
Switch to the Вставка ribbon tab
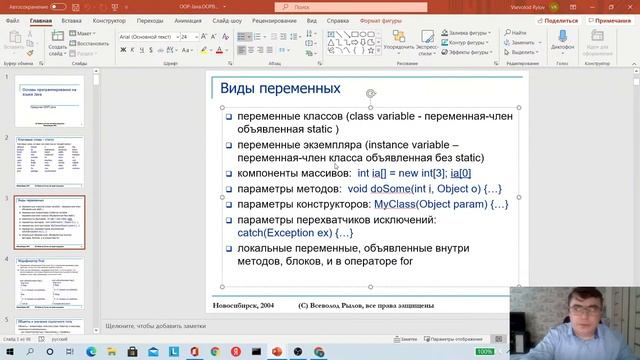71,20
